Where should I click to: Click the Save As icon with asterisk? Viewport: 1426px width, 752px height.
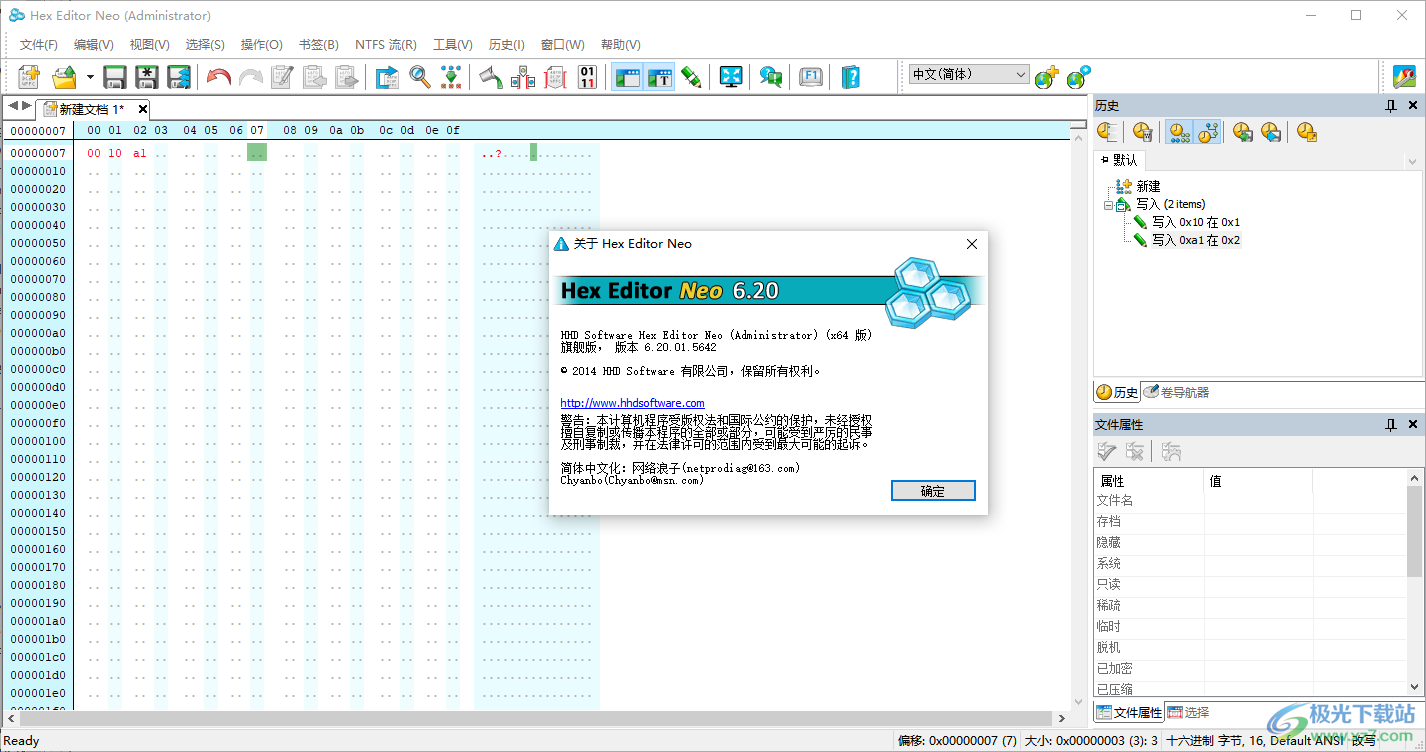(x=147, y=77)
